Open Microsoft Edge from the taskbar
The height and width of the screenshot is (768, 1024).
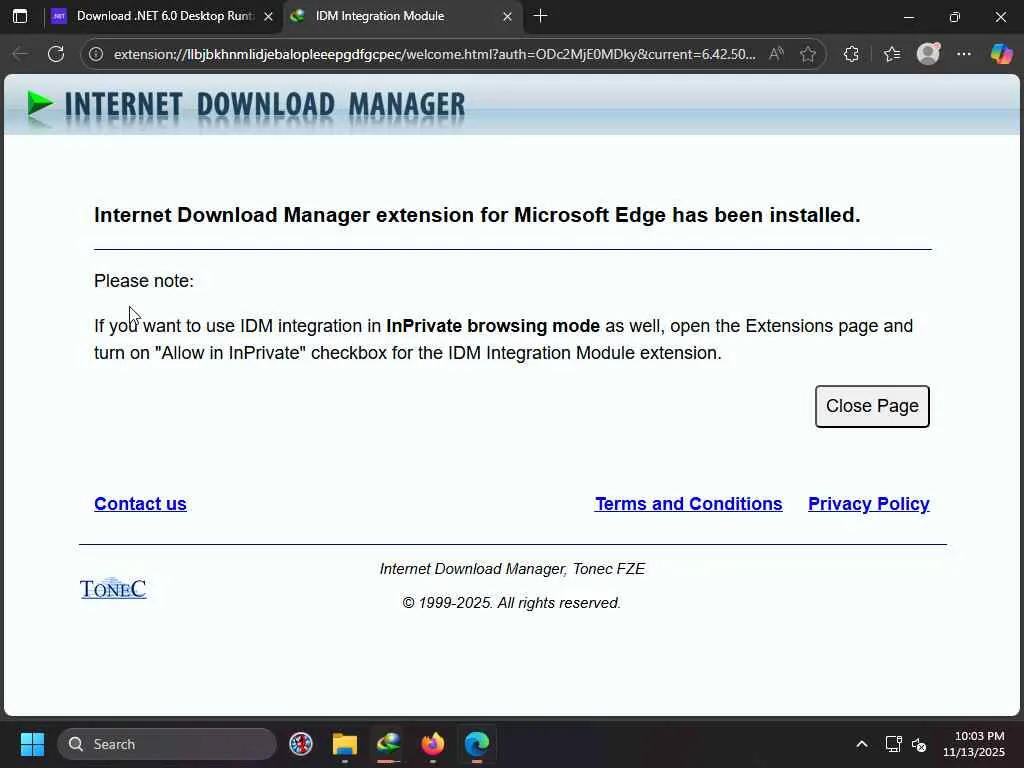pos(477,744)
